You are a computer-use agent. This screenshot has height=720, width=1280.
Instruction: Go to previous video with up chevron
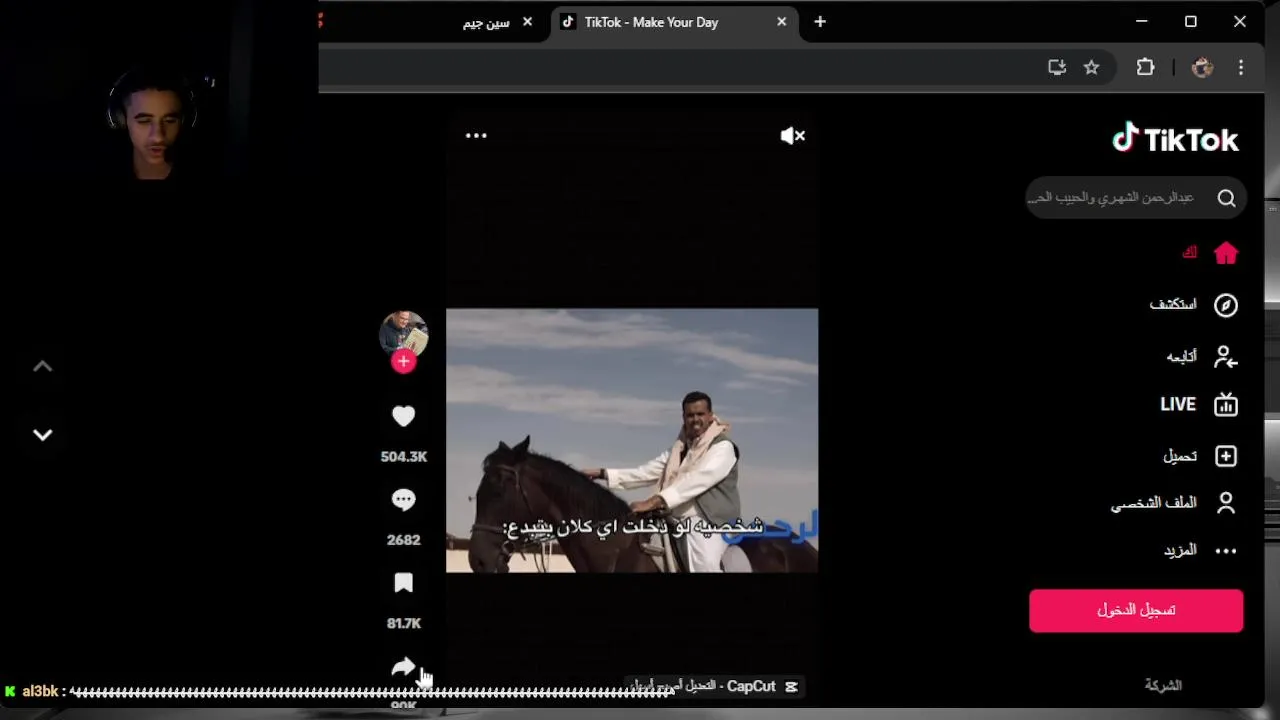point(42,367)
